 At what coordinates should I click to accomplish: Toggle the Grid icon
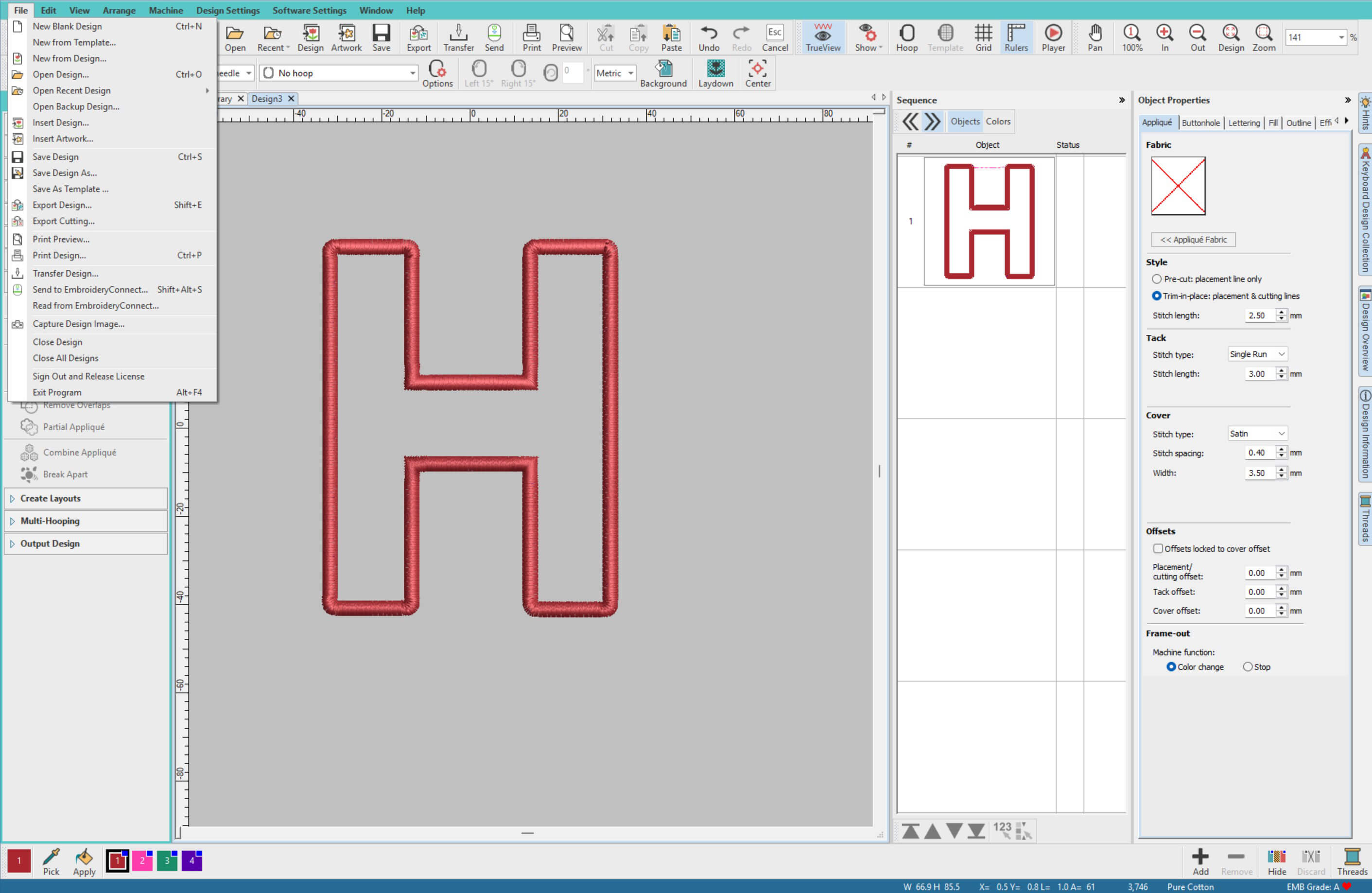tap(983, 38)
